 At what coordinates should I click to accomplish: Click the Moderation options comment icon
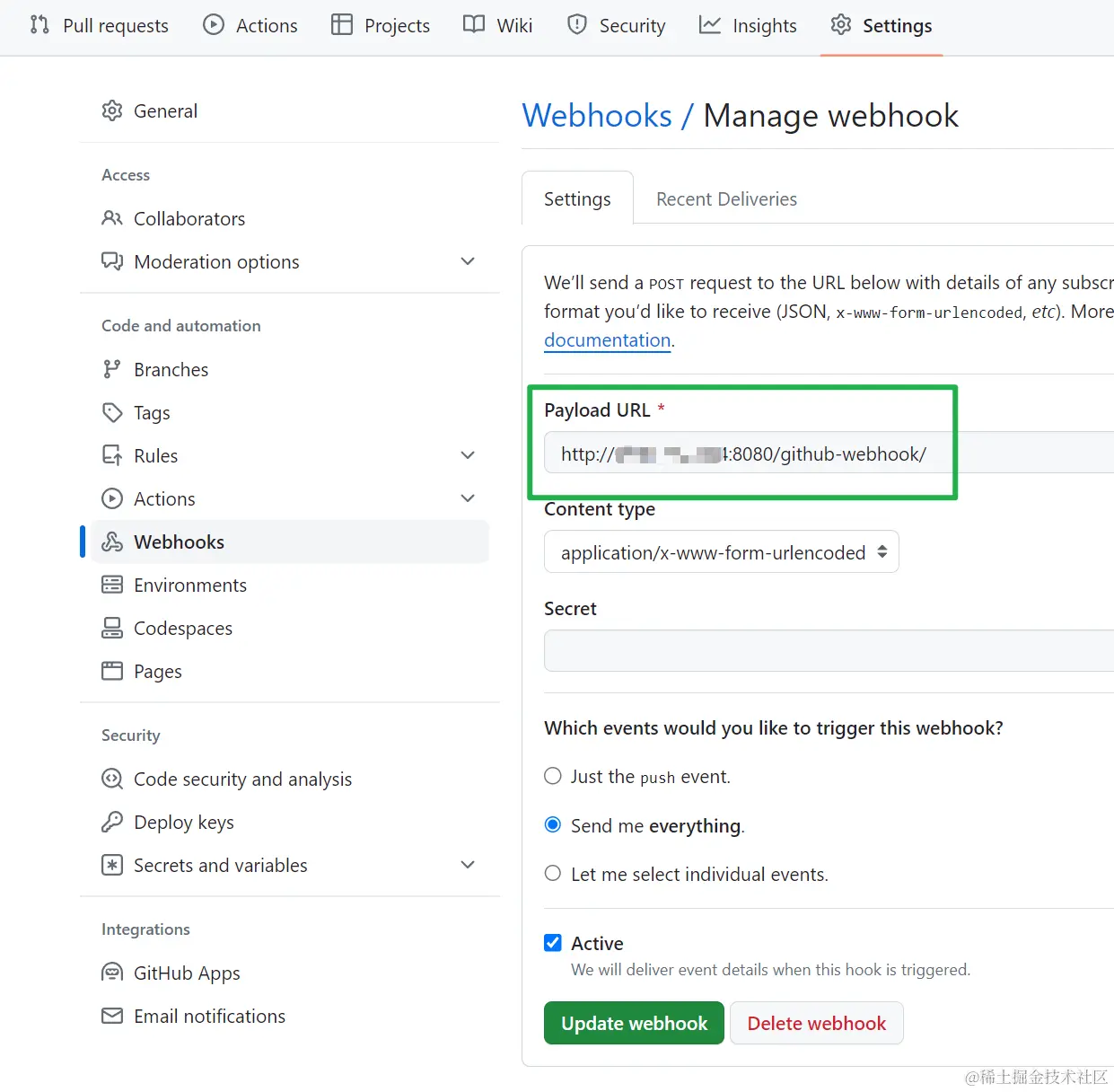click(x=112, y=261)
